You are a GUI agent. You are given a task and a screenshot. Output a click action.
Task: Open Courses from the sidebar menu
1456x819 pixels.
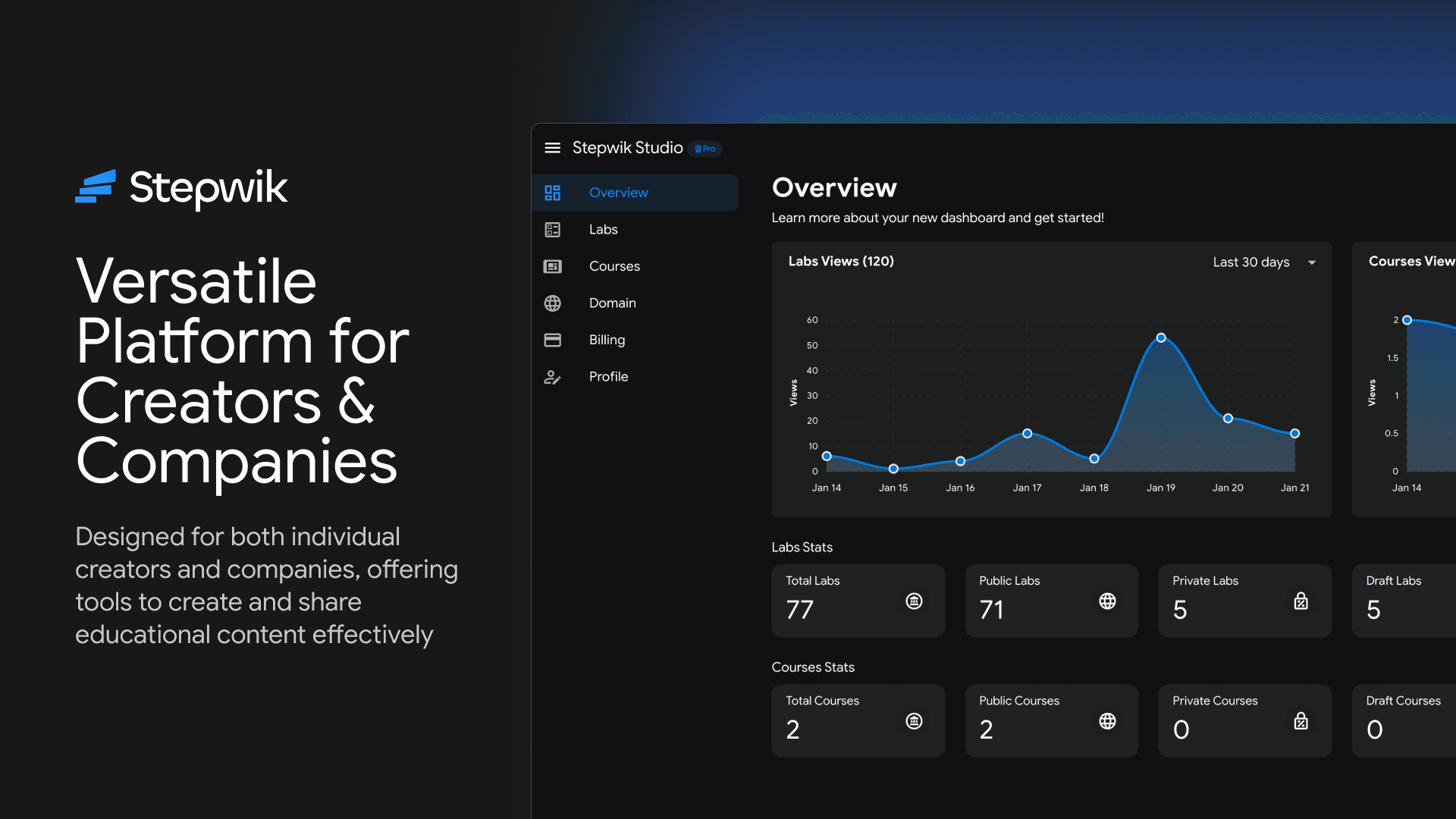click(635, 266)
